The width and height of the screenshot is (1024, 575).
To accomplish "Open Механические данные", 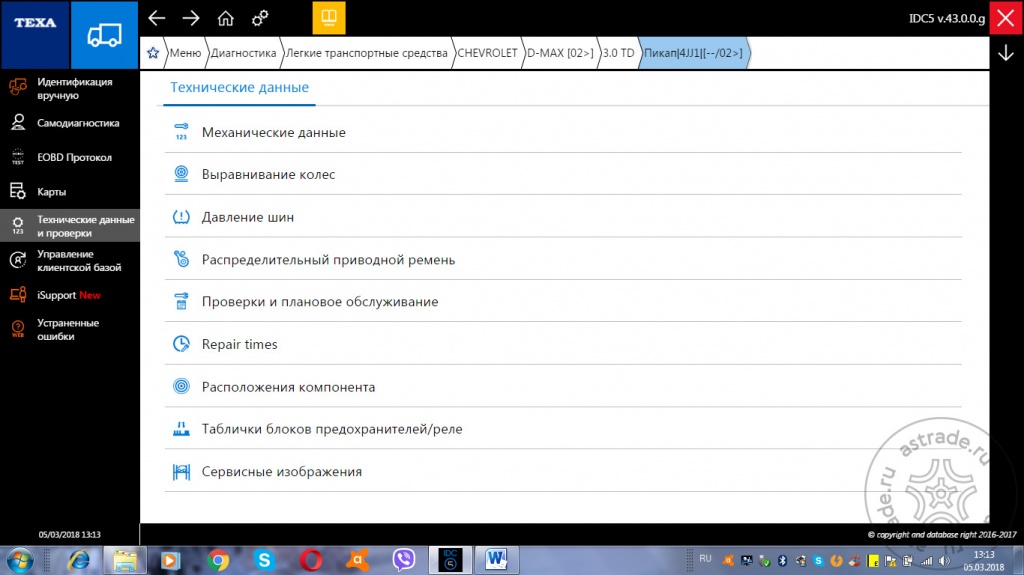I will [x=563, y=132].
